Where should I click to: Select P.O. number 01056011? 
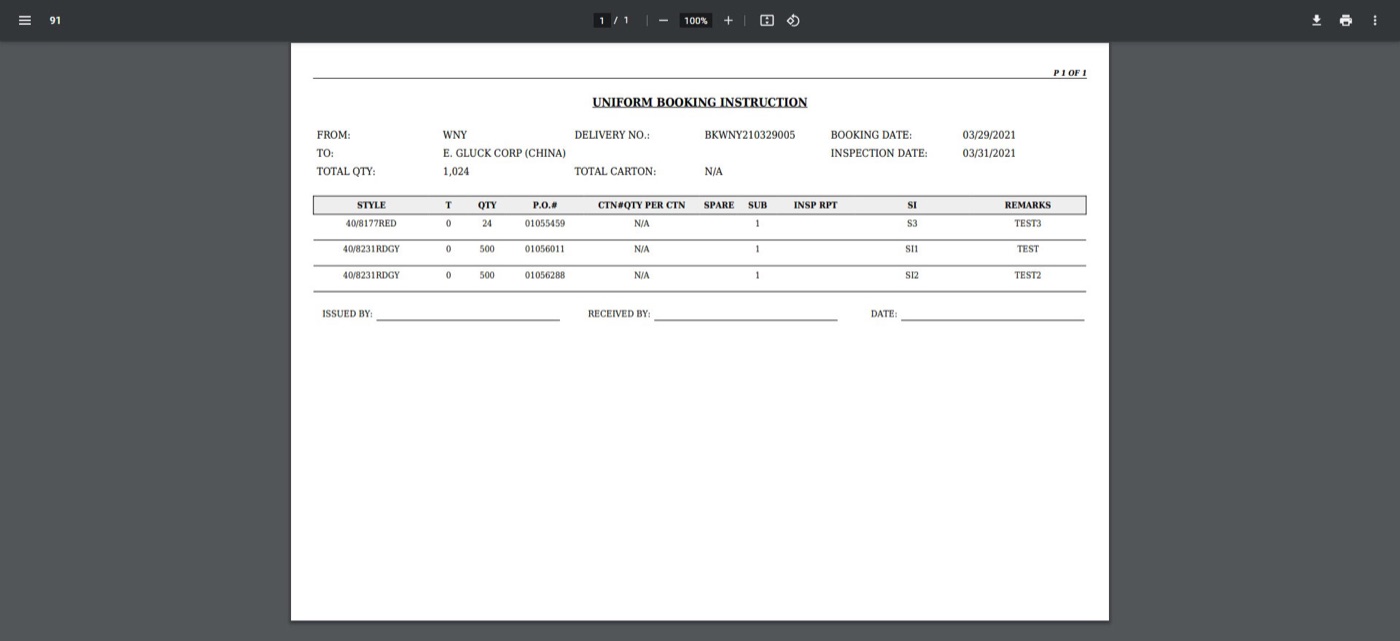click(x=545, y=249)
